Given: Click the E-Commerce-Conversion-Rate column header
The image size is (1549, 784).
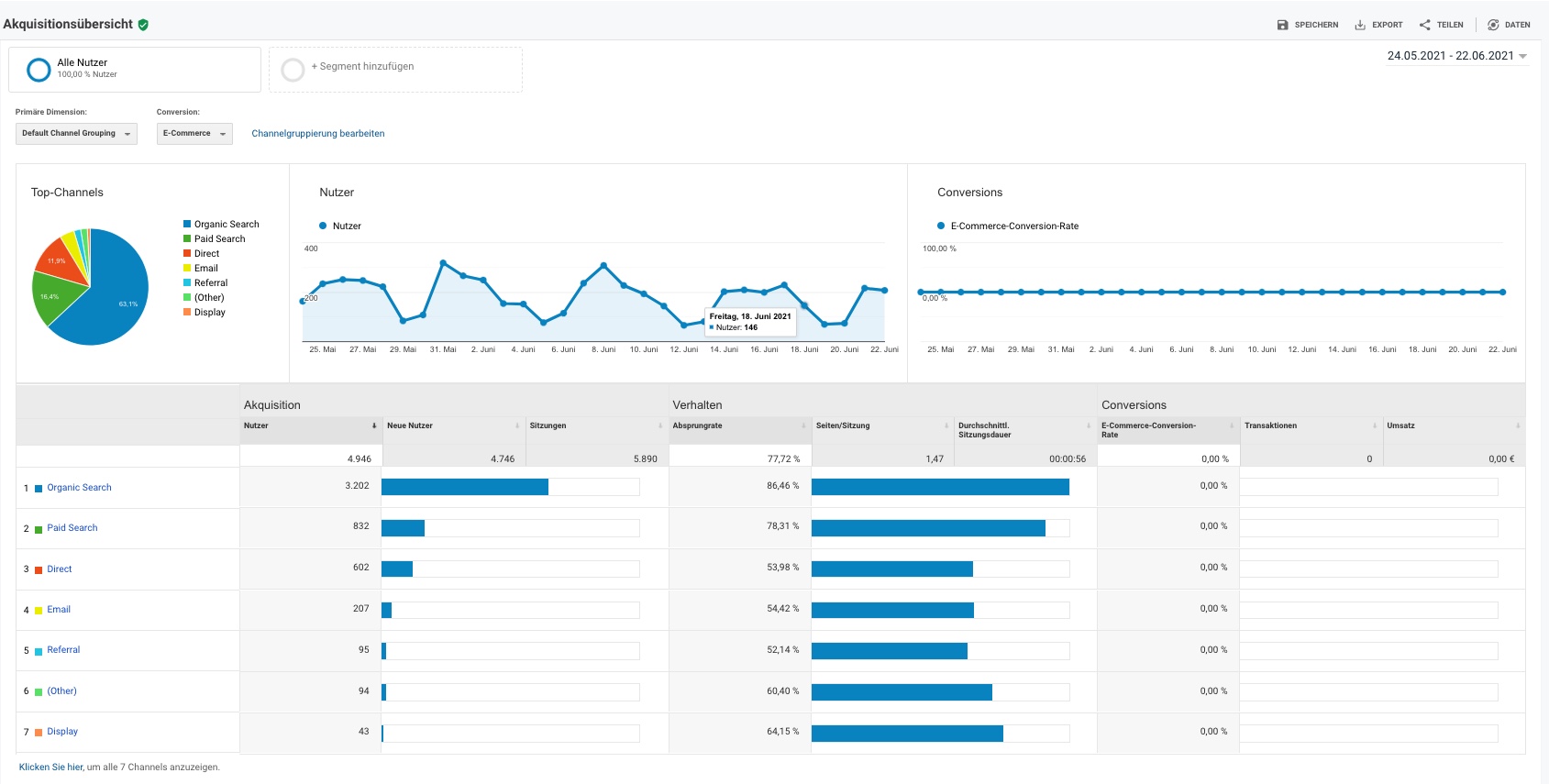Looking at the screenshot, I should pos(1148,430).
